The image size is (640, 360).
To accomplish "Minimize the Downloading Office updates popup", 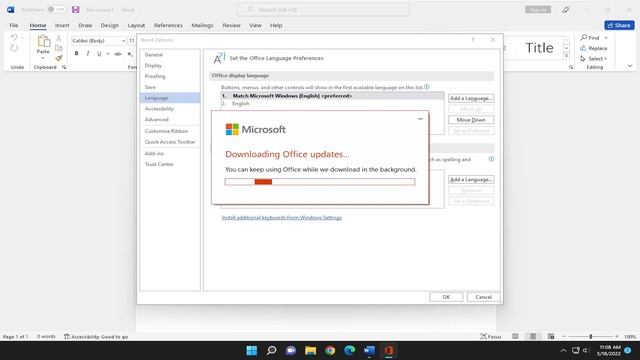I will [420, 119].
